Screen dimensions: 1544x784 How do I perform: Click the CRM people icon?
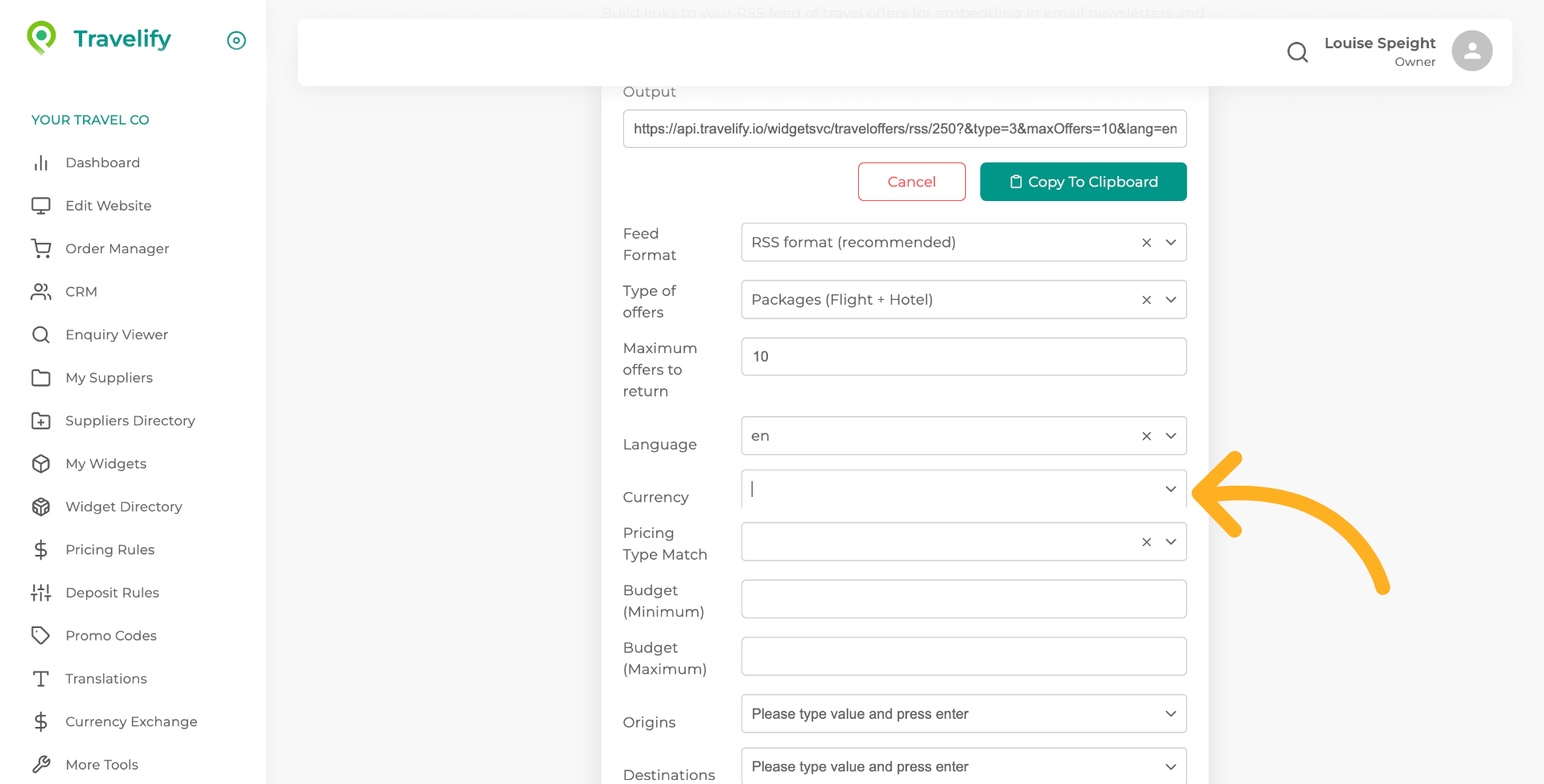(41, 292)
